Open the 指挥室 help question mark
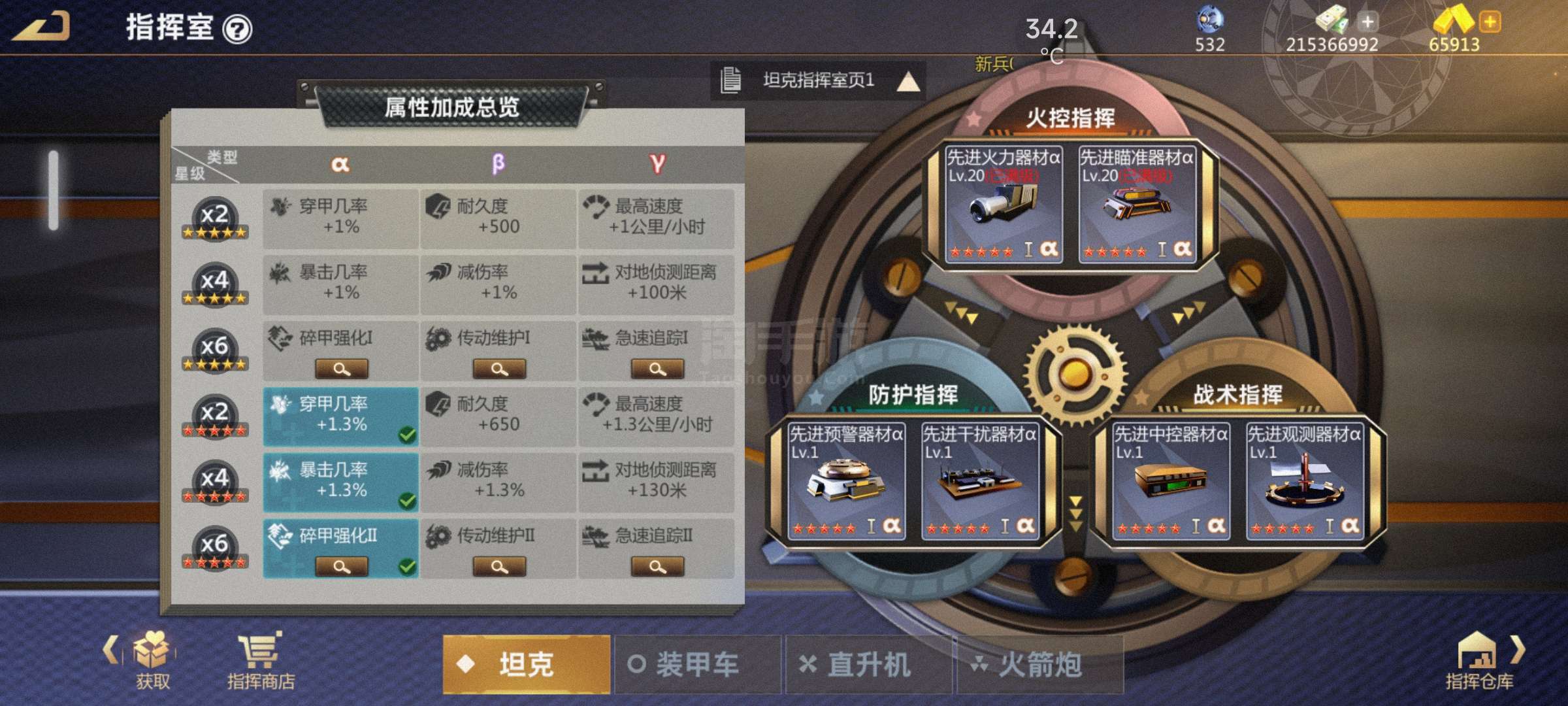This screenshot has width=1568, height=706. point(237,29)
